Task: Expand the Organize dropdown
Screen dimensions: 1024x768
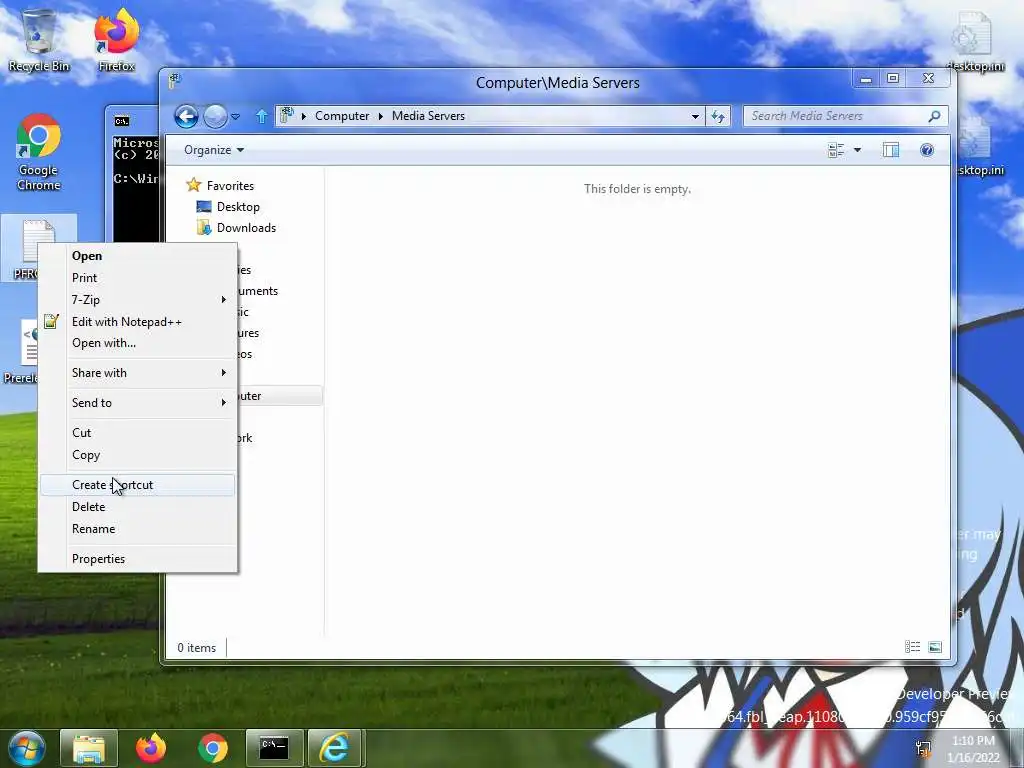Action: coord(214,150)
